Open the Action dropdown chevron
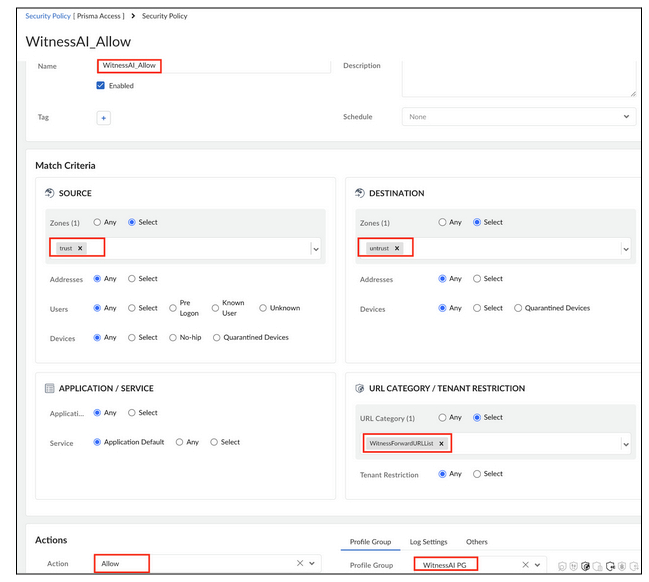This screenshot has width=649, height=582. [312, 563]
